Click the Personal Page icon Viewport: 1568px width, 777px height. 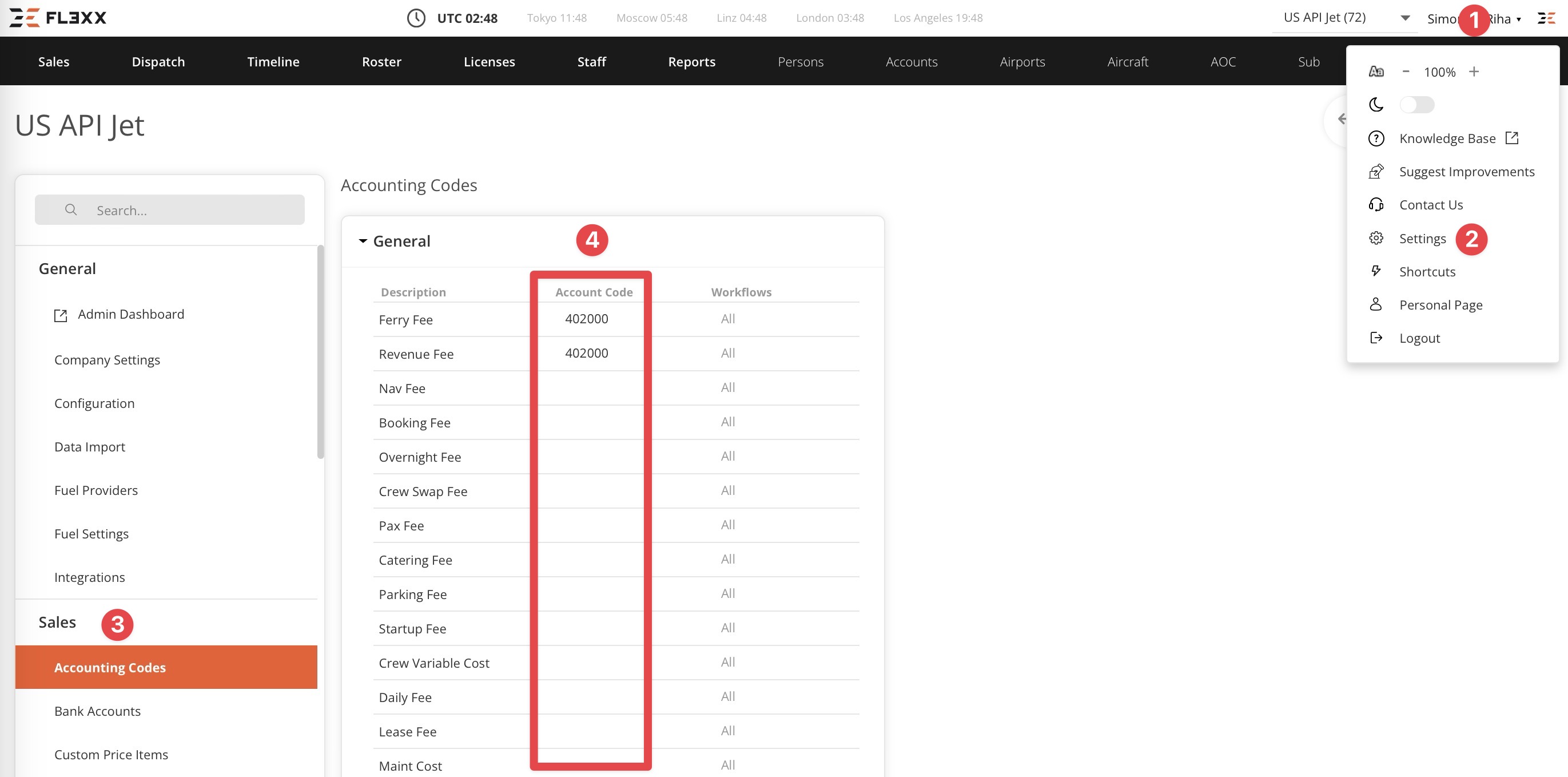[1378, 304]
